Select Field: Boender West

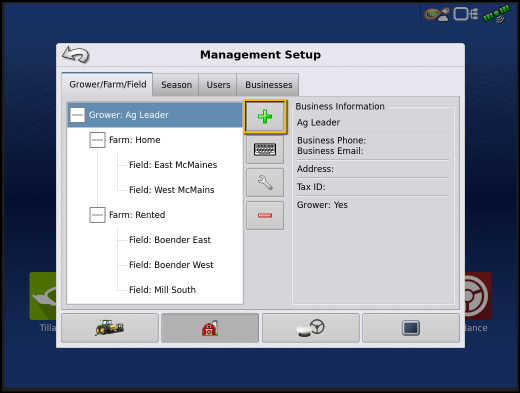coord(171,265)
